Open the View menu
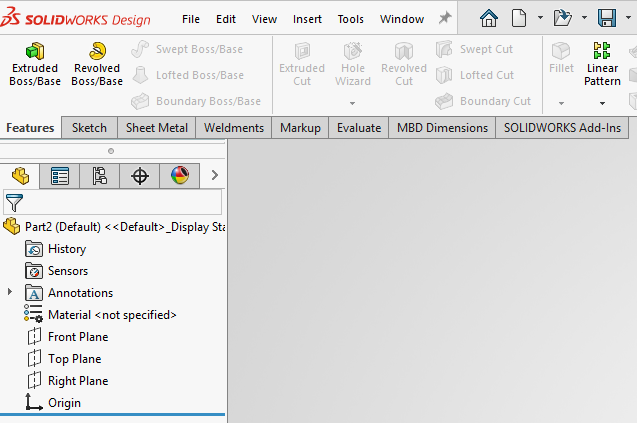The width and height of the screenshot is (637, 423). (264, 19)
